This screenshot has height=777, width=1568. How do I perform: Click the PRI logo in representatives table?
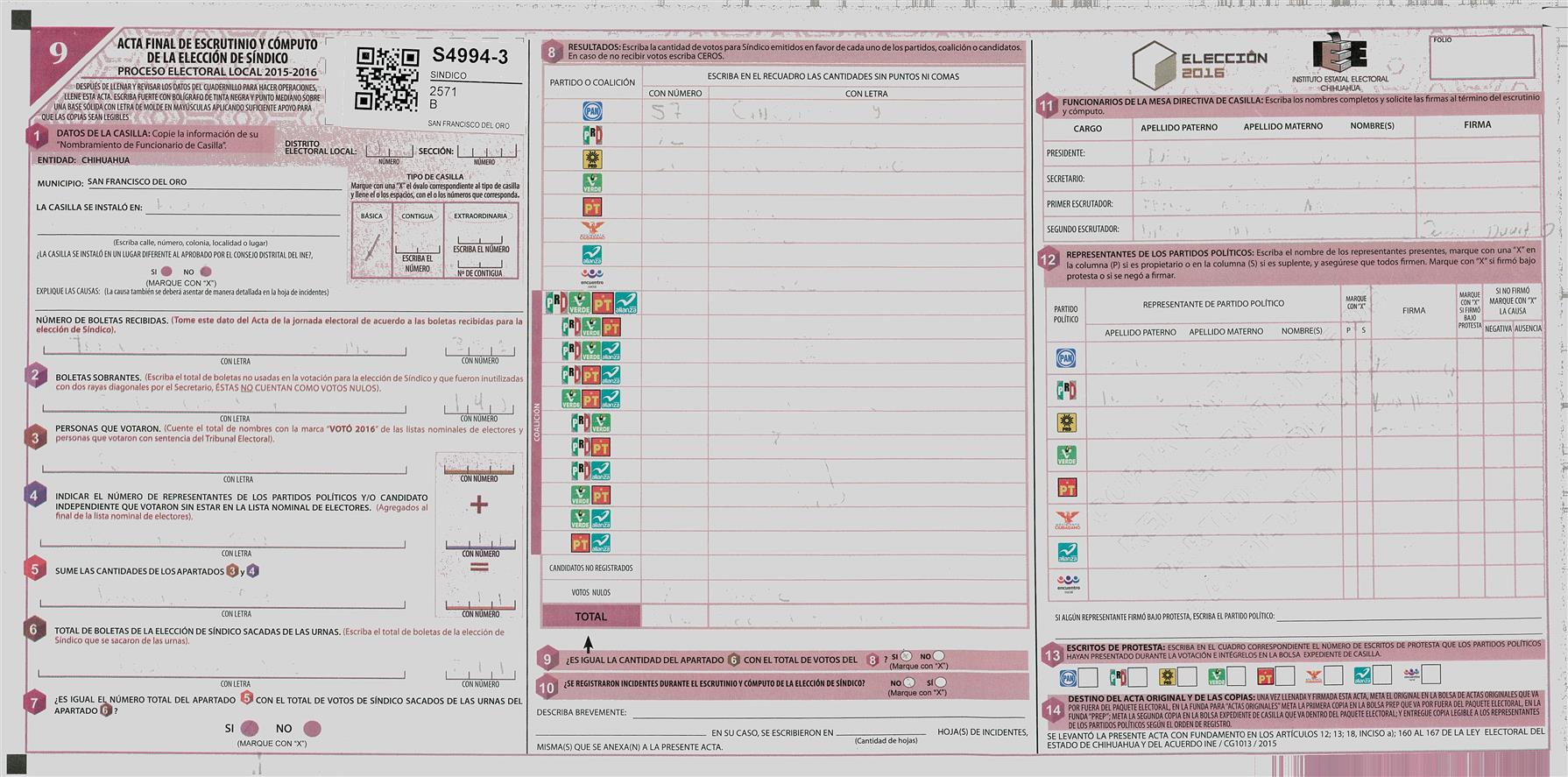[1066, 391]
